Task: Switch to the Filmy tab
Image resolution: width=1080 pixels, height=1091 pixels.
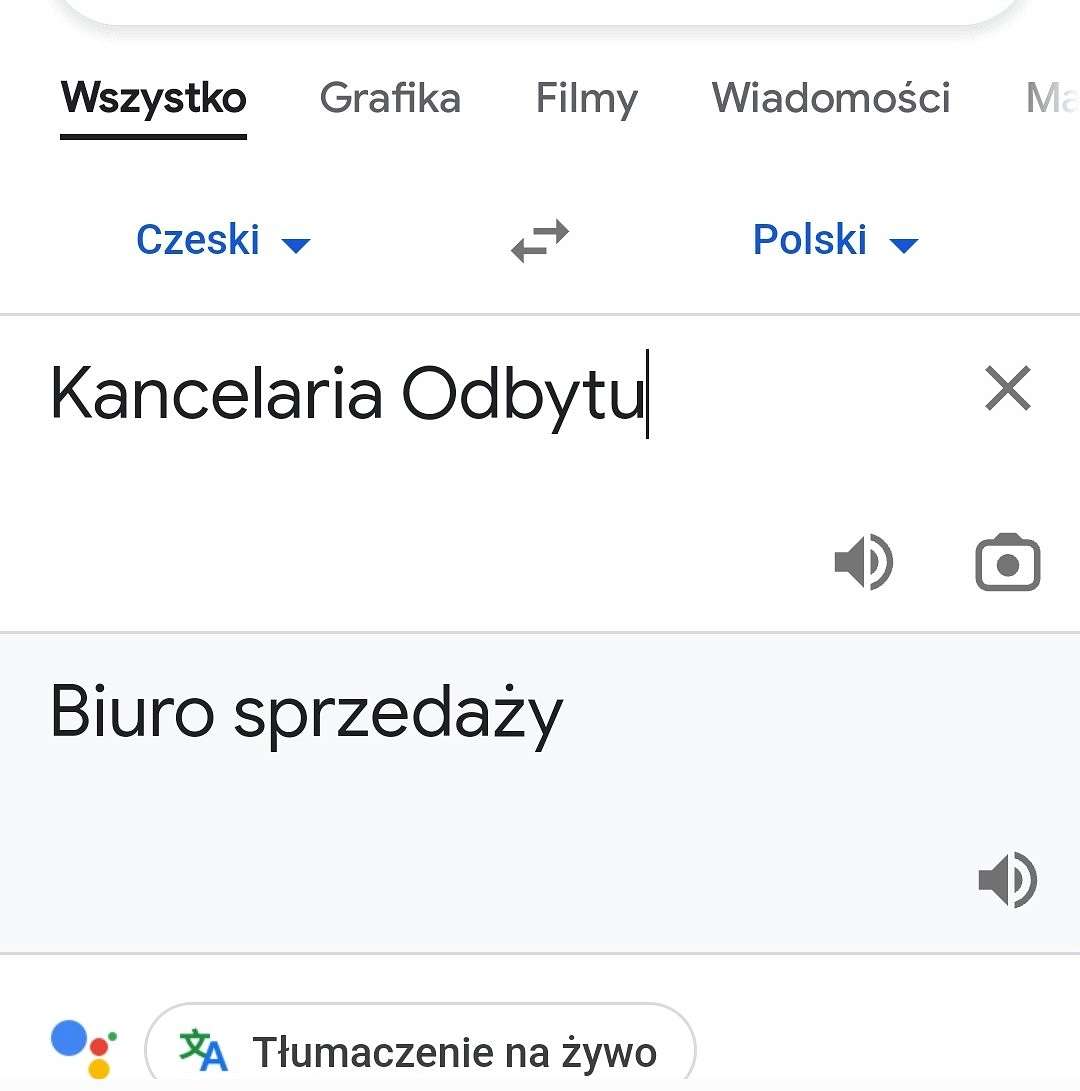Action: [587, 98]
